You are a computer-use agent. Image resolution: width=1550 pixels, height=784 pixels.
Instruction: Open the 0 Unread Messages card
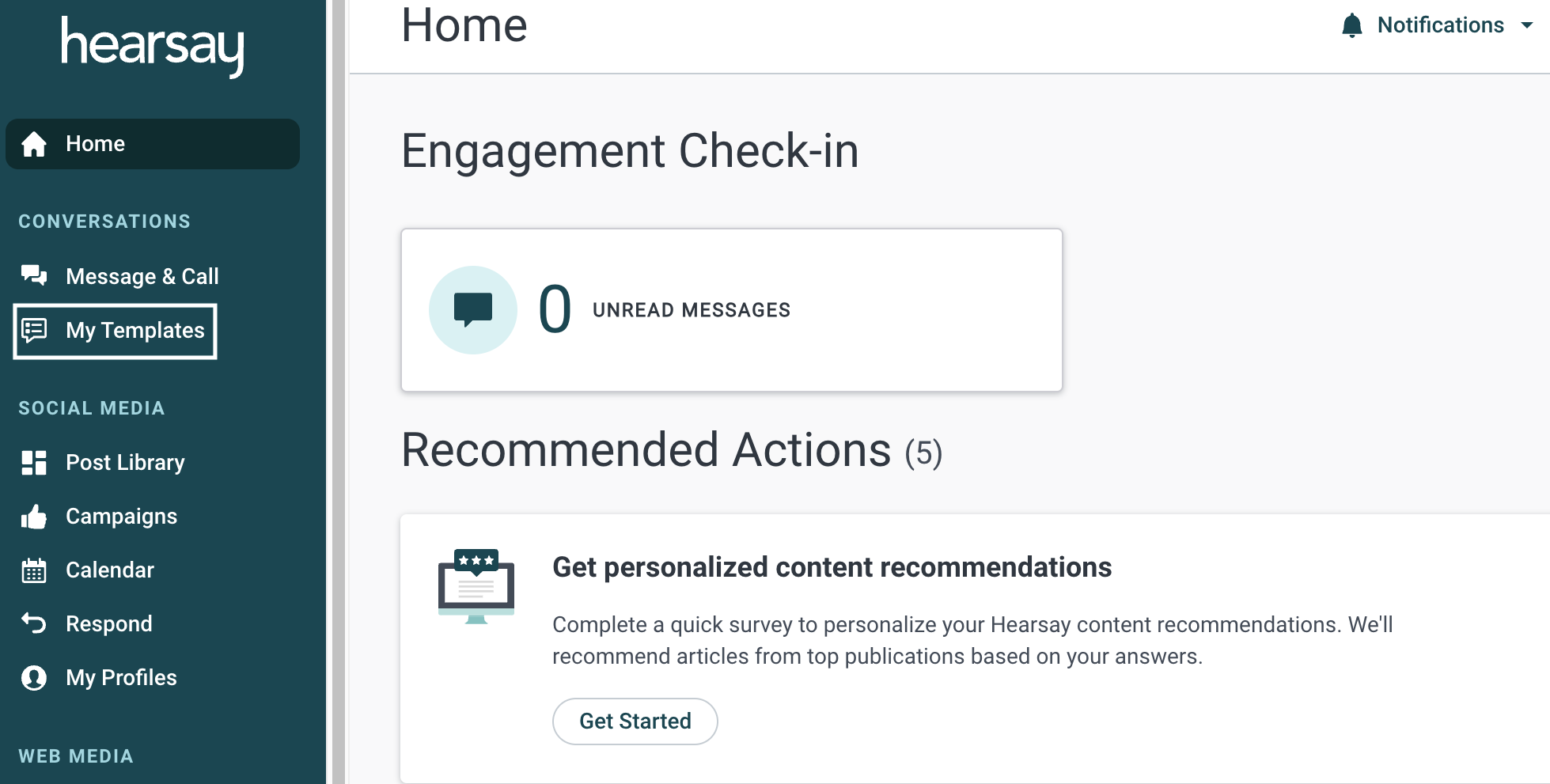click(x=732, y=310)
